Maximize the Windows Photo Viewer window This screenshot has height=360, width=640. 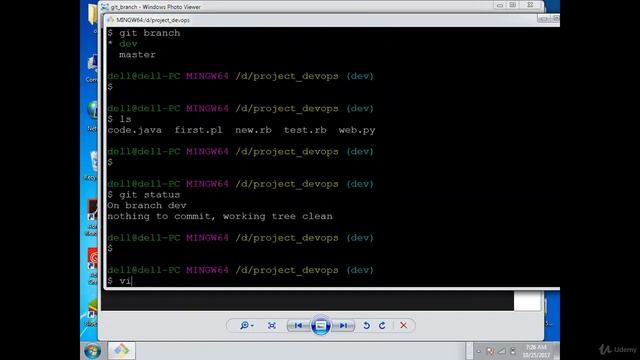click(513, 5)
